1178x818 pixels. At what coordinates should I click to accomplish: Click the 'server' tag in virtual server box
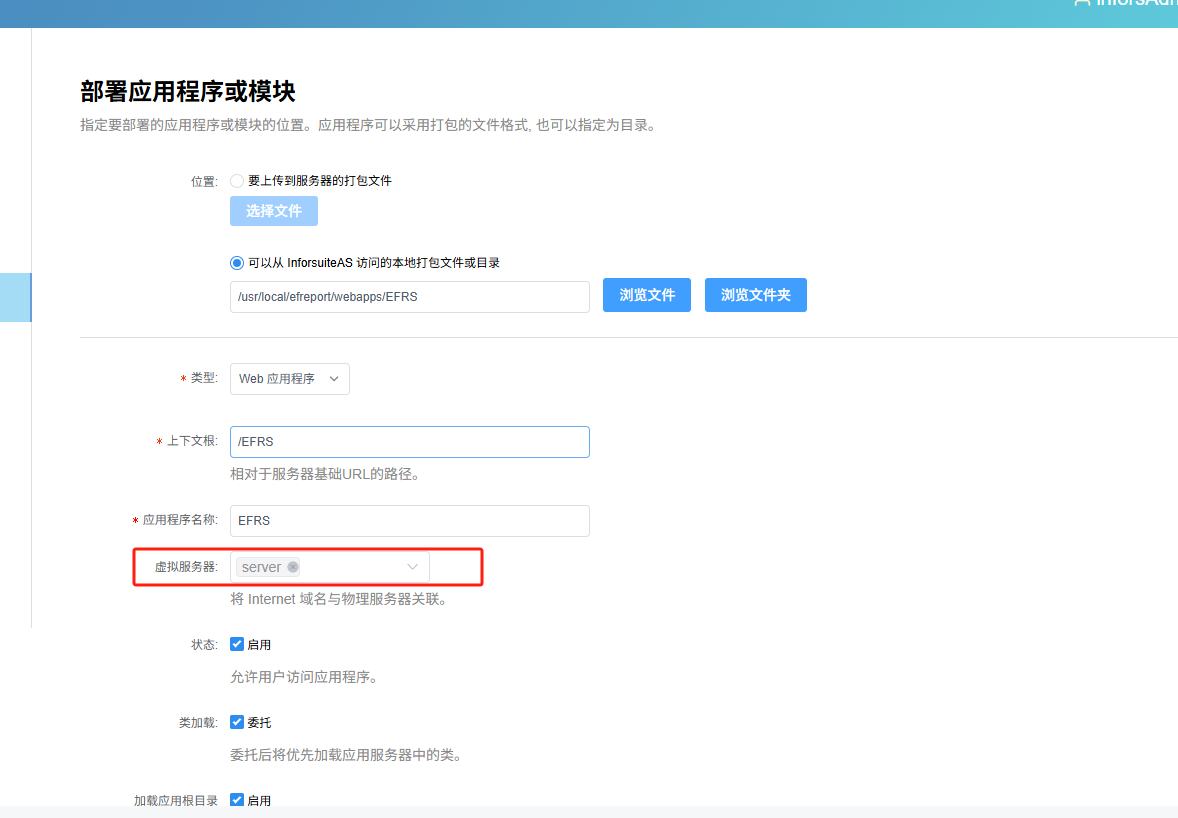pyautogui.click(x=261, y=567)
